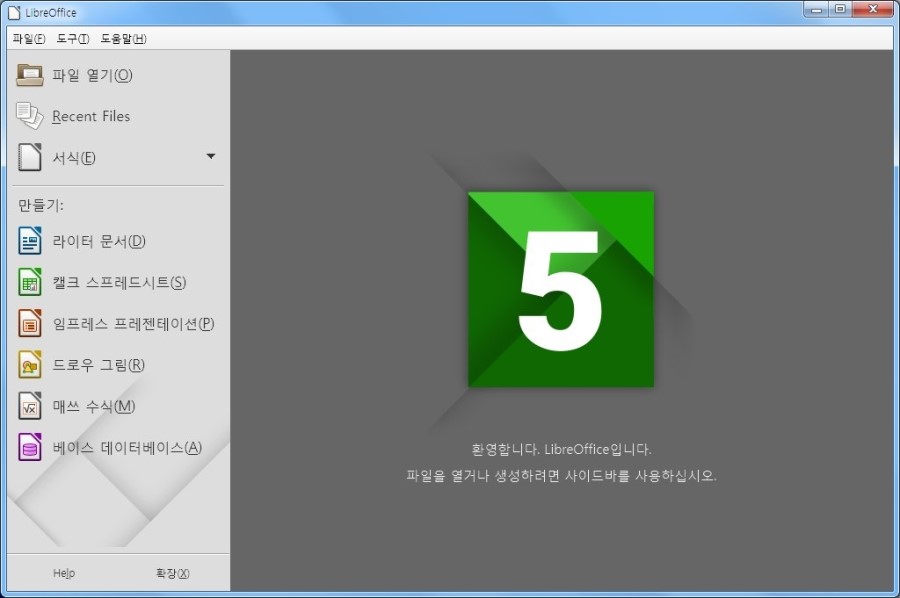
Task: Click the 서식(E) template page icon
Action: point(30,157)
